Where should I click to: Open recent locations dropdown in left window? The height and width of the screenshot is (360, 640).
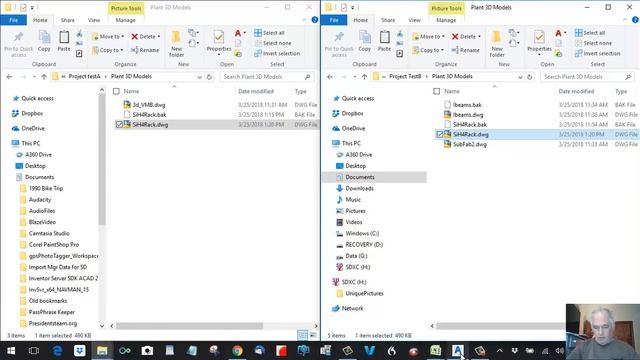point(34,77)
